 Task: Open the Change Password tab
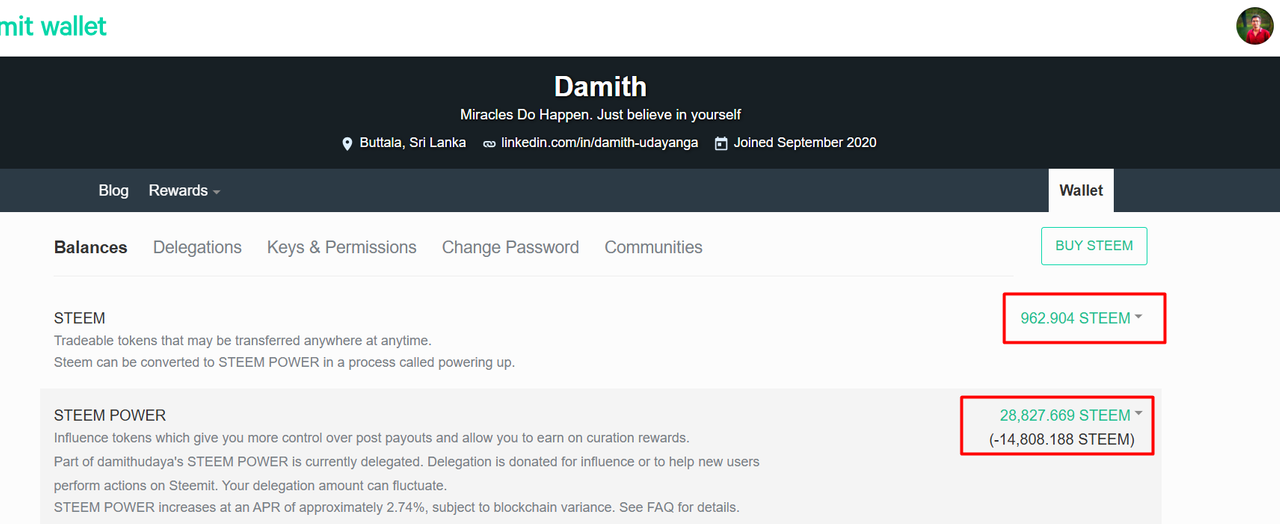[x=510, y=247]
